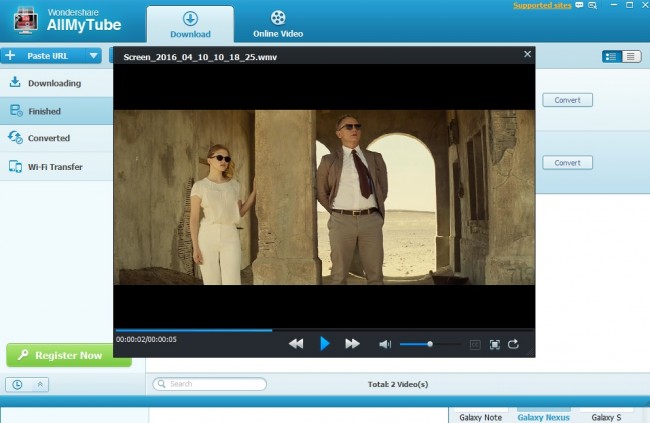
Task: Select the Galaxy S device
Action: click(606, 417)
